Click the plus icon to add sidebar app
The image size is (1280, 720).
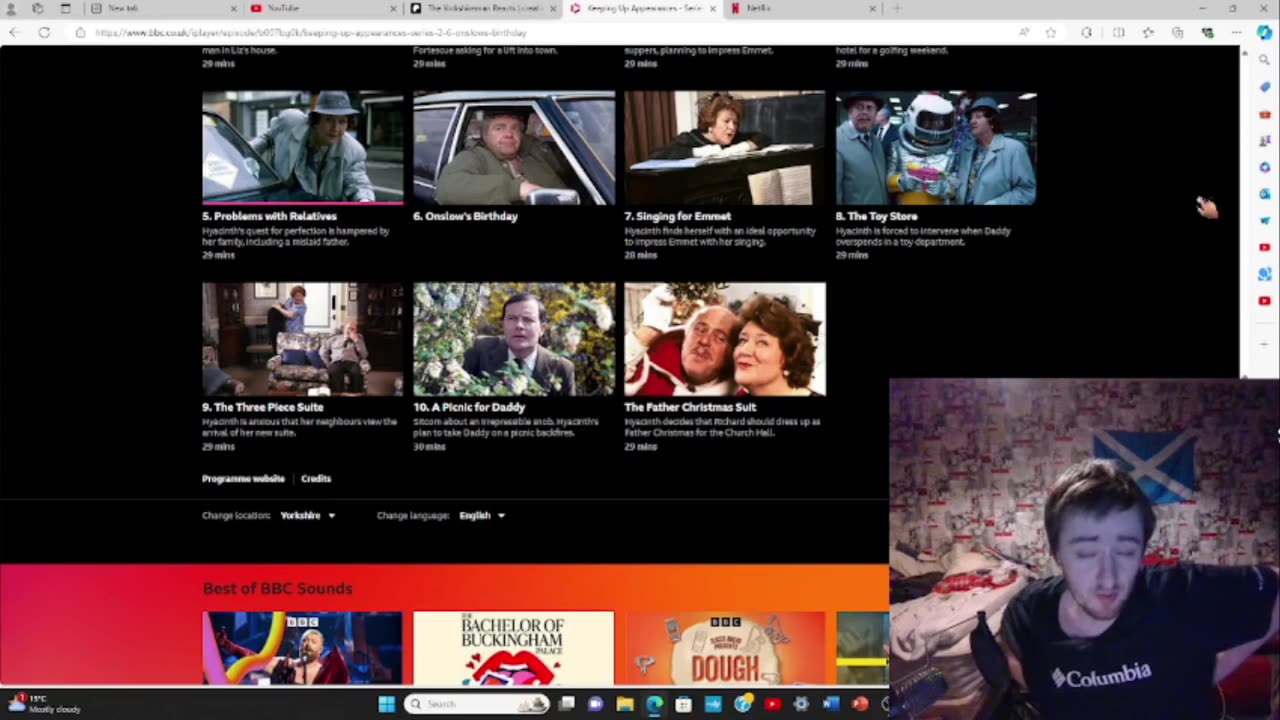tap(1264, 344)
